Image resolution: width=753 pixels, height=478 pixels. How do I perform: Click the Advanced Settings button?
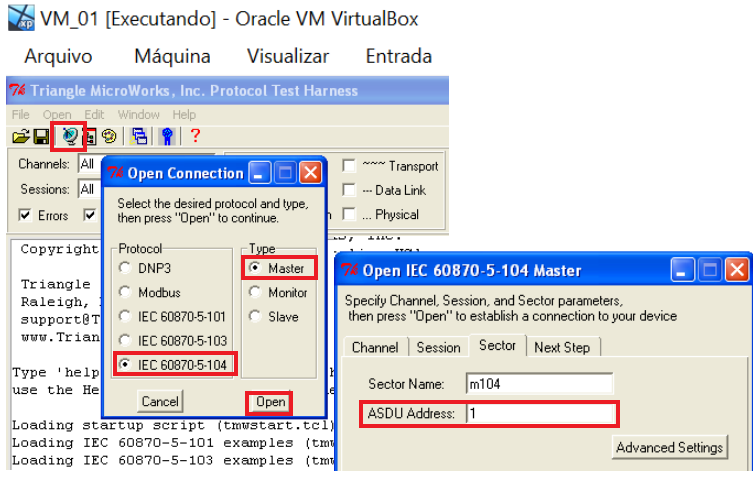[x=669, y=447]
